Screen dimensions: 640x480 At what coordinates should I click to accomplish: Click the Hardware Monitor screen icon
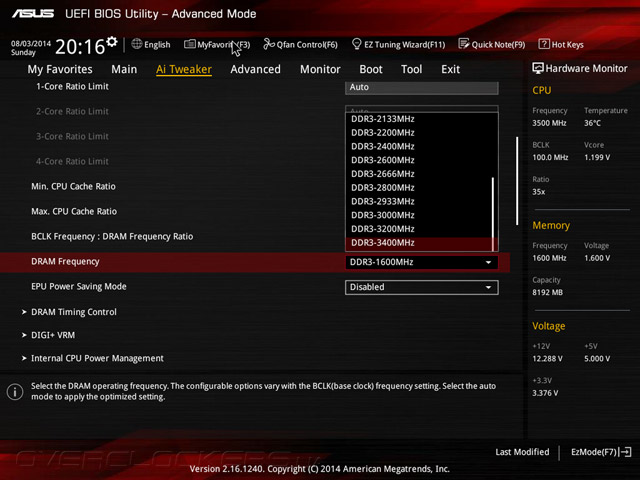(538, 68)
